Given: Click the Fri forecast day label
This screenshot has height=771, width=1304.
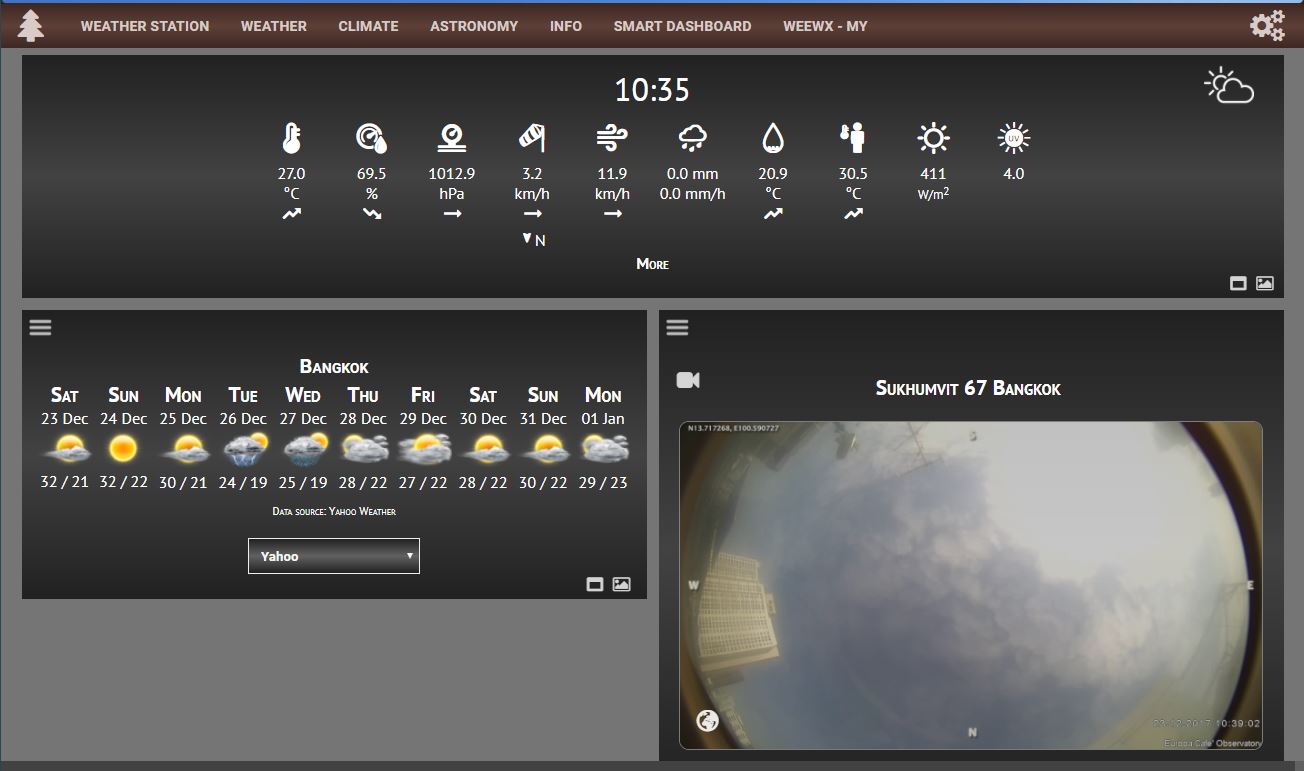Looking at the screenshot, I should pos(423,395).
